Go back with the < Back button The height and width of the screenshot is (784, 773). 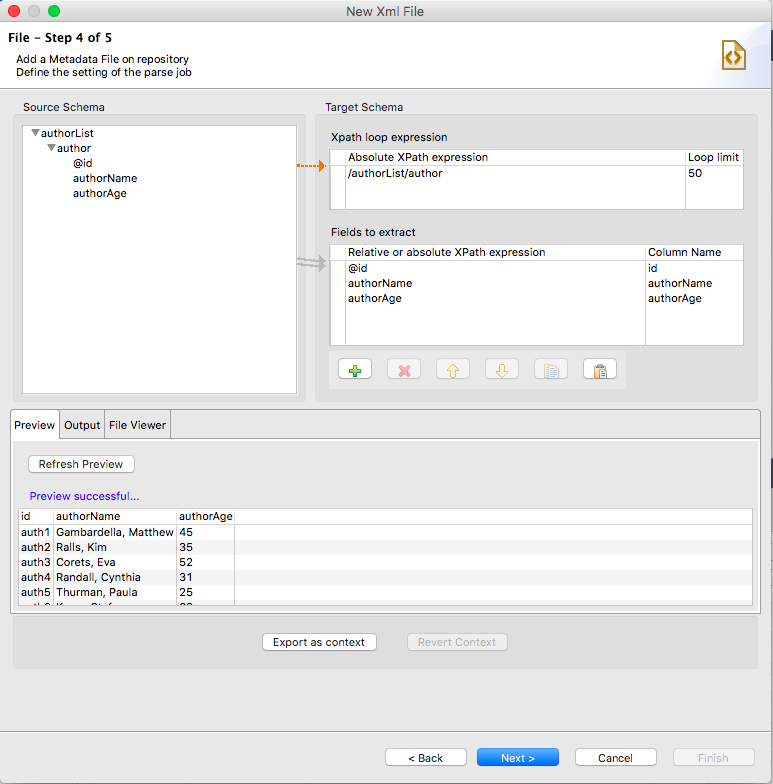(426, 758)
